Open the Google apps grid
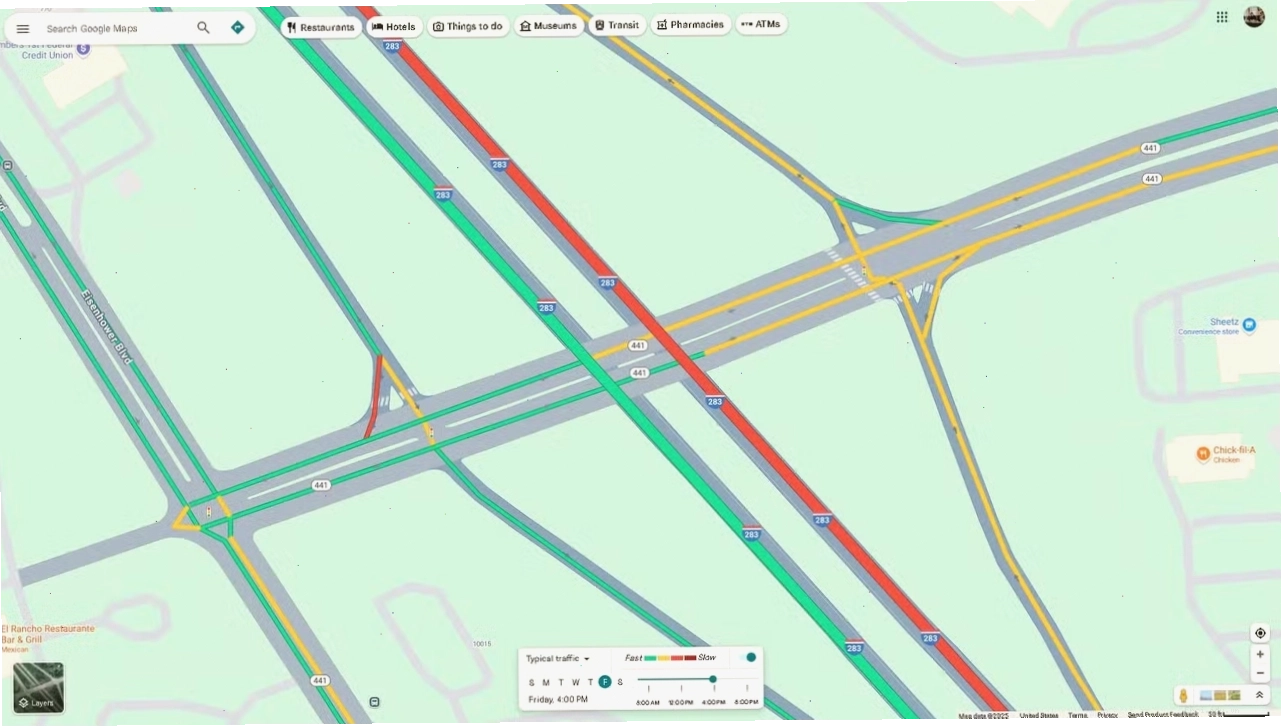Image resolution: width=1281 pixels, height=727 pixels. click(1222, 17)
